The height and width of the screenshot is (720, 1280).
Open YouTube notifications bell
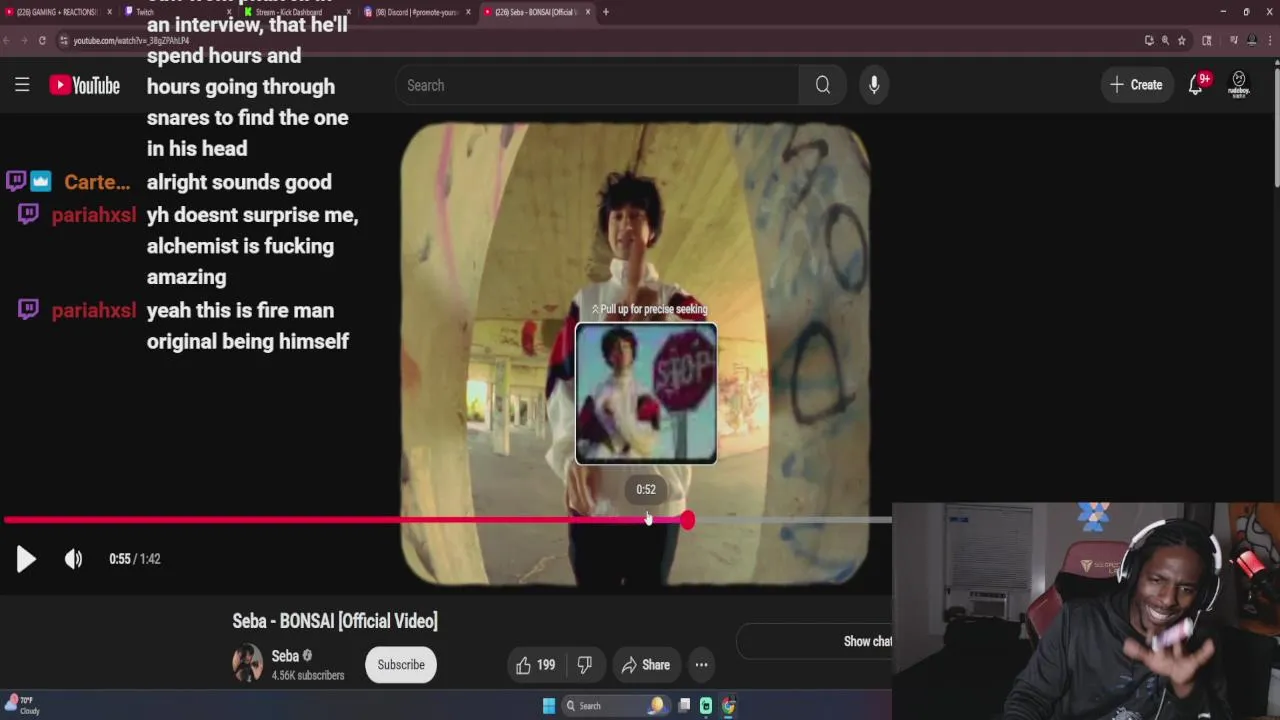(x=1196, y=85)
